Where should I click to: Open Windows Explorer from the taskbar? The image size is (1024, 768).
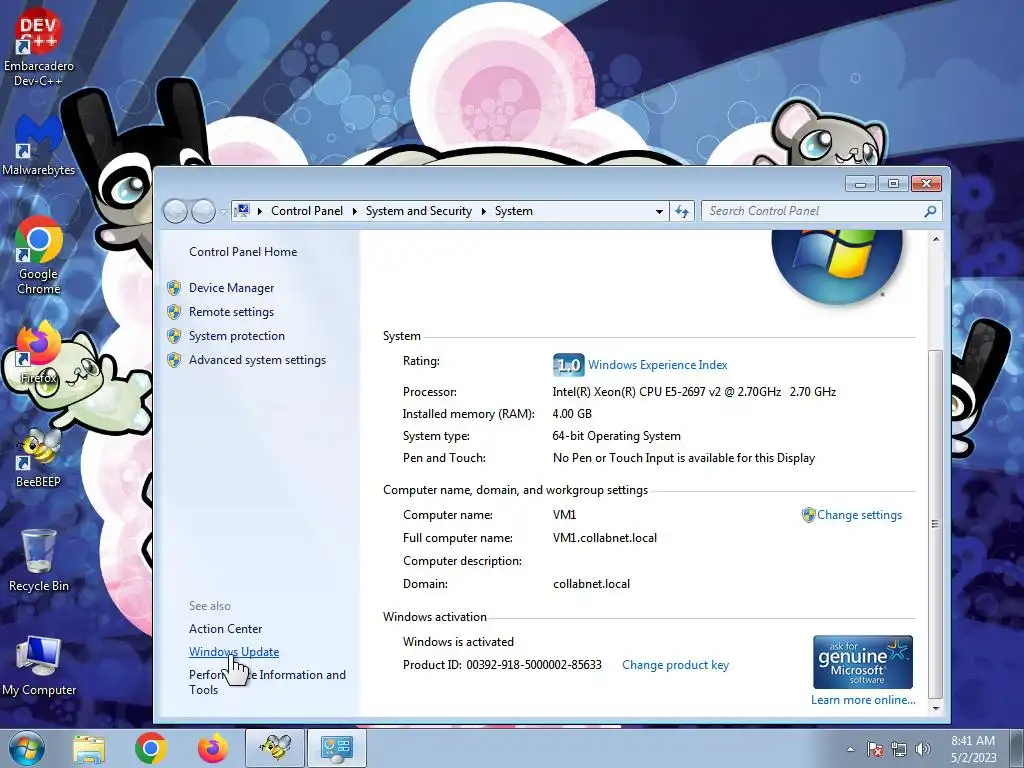pyautogui.click(x=89, y=748)
